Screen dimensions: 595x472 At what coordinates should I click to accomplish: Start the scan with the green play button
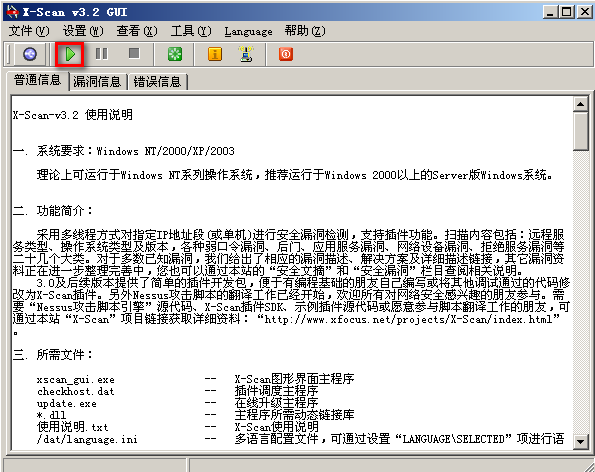pyautogui.click(x=70, y=54)
